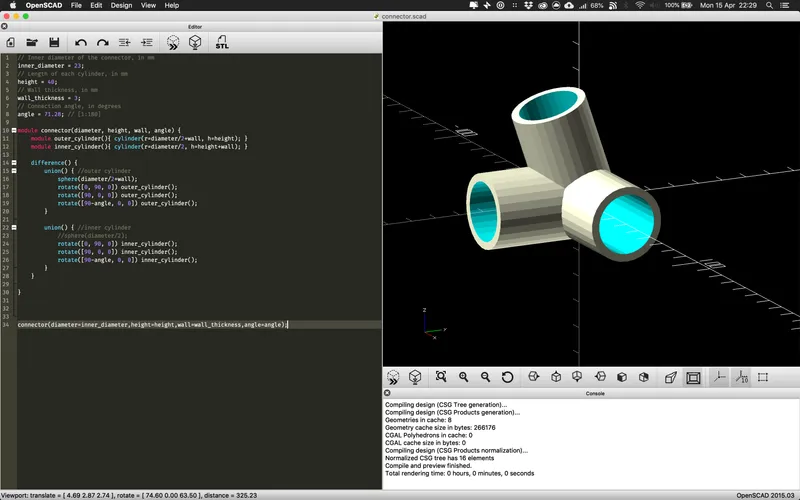Toggle Orthogonal projection
The image size is (800, 500).
(693, 378)
